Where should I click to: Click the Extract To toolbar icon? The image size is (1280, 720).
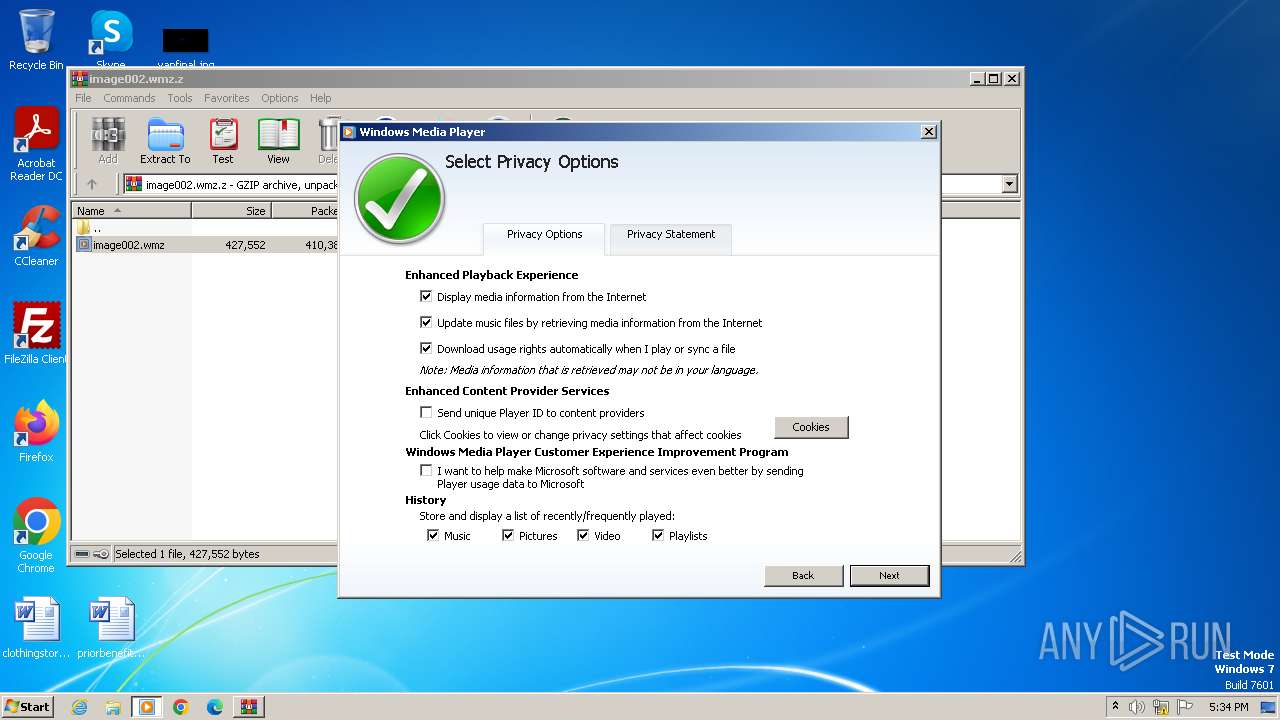pyautogui.click(x=165, y=140)
